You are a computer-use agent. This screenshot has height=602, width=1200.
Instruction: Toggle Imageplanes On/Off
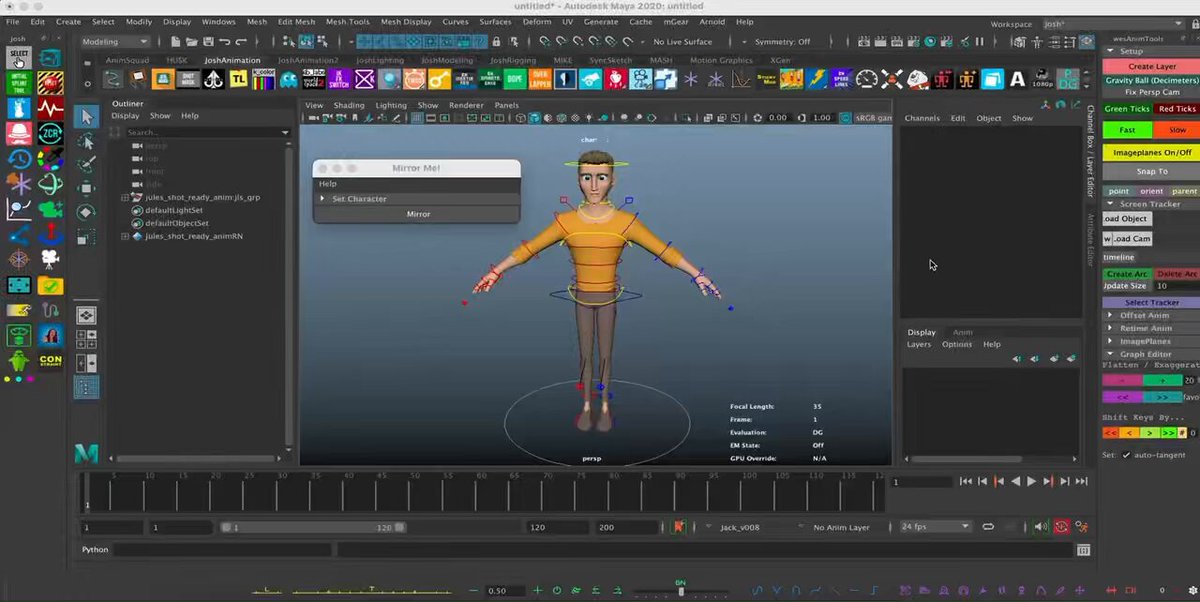click(x=1152, y=152)
